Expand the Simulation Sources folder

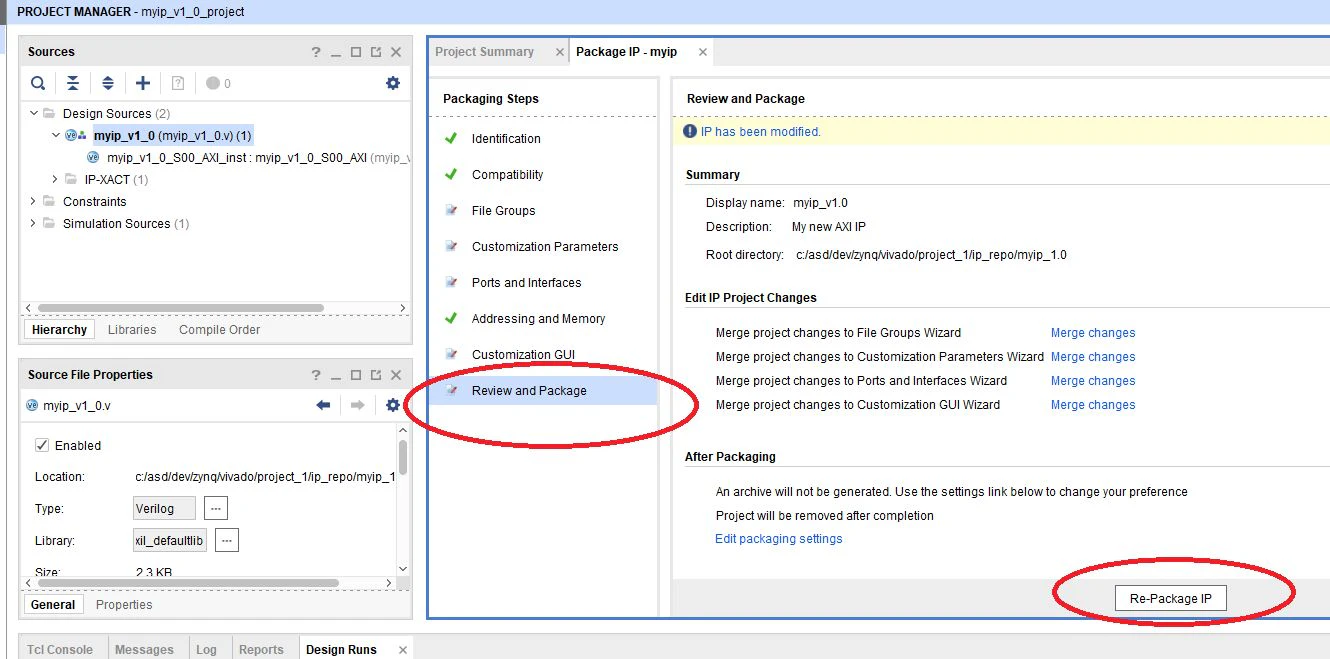coord(34,223)
